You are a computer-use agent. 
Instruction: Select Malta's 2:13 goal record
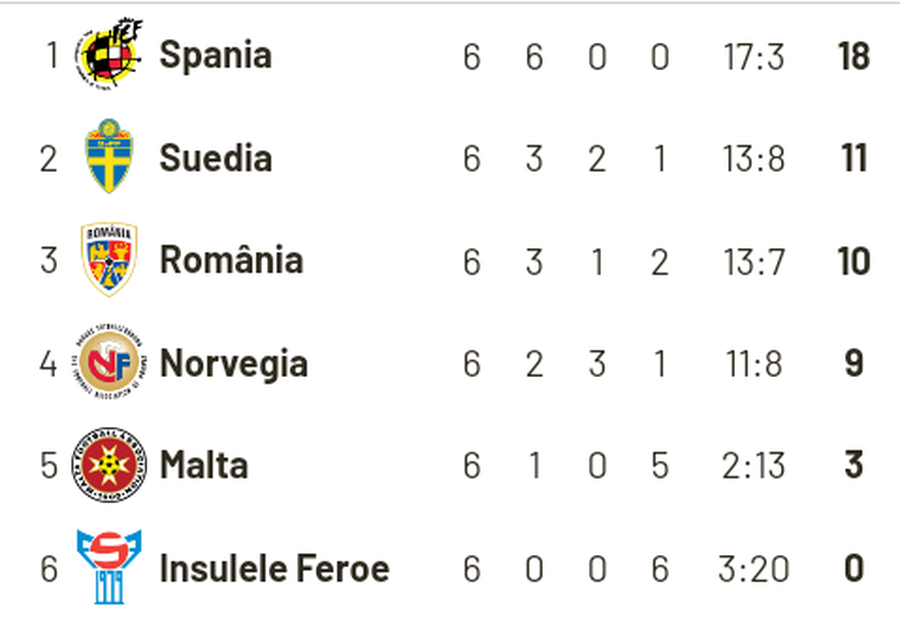(754, 466)
